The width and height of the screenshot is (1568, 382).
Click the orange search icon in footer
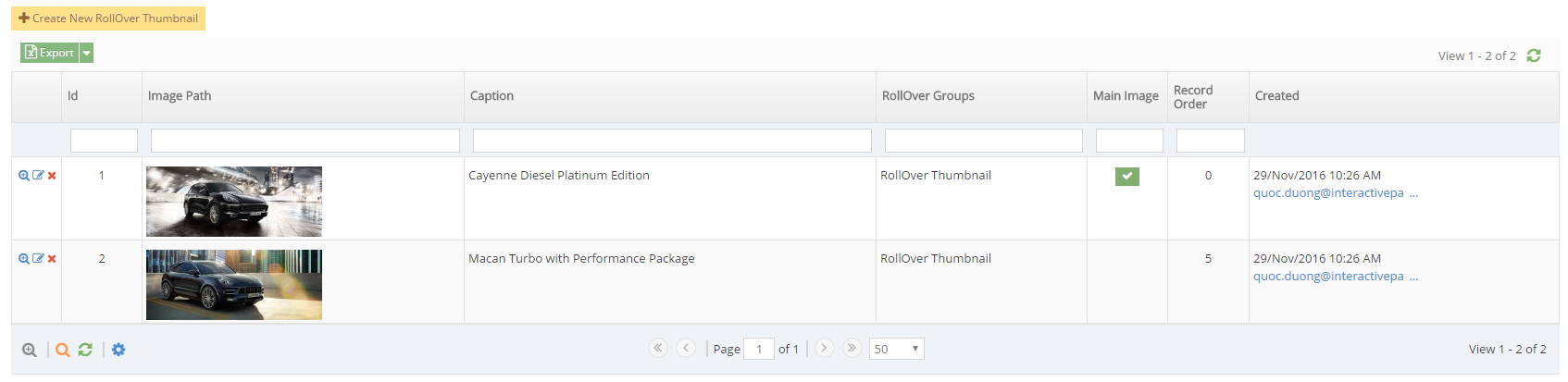[x=62, y=350]
